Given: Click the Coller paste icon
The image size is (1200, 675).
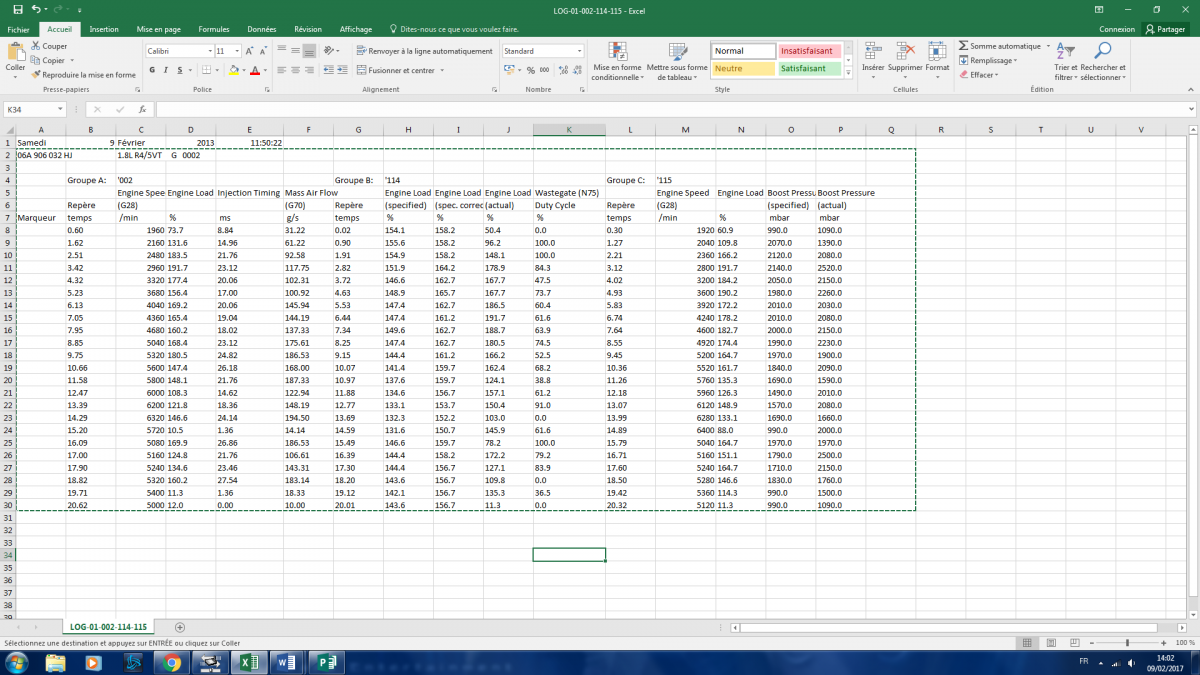Looking at the screenshot, I should click(15, 53).
